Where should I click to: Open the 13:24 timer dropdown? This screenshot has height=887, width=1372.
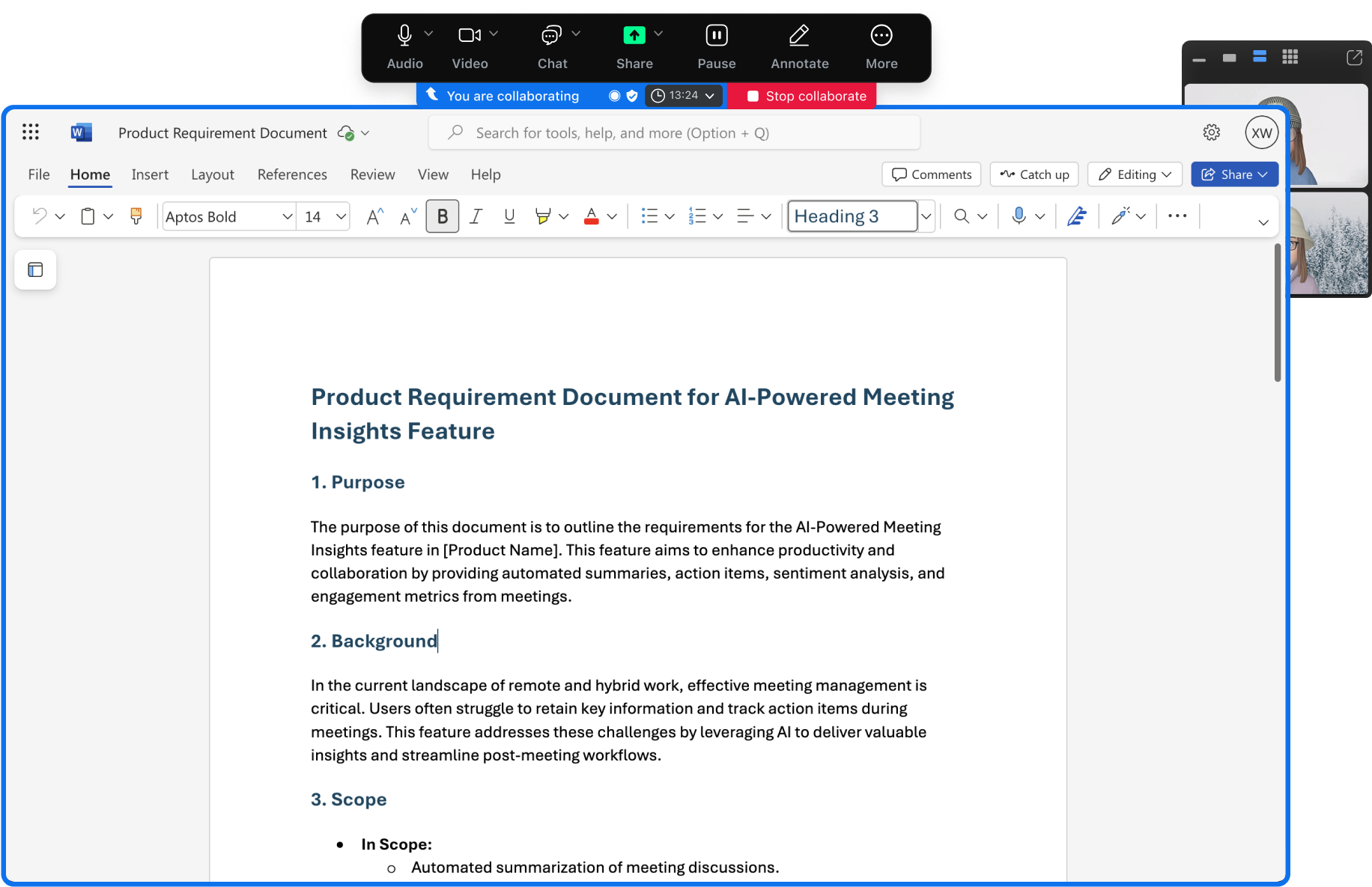click(684, 96)
